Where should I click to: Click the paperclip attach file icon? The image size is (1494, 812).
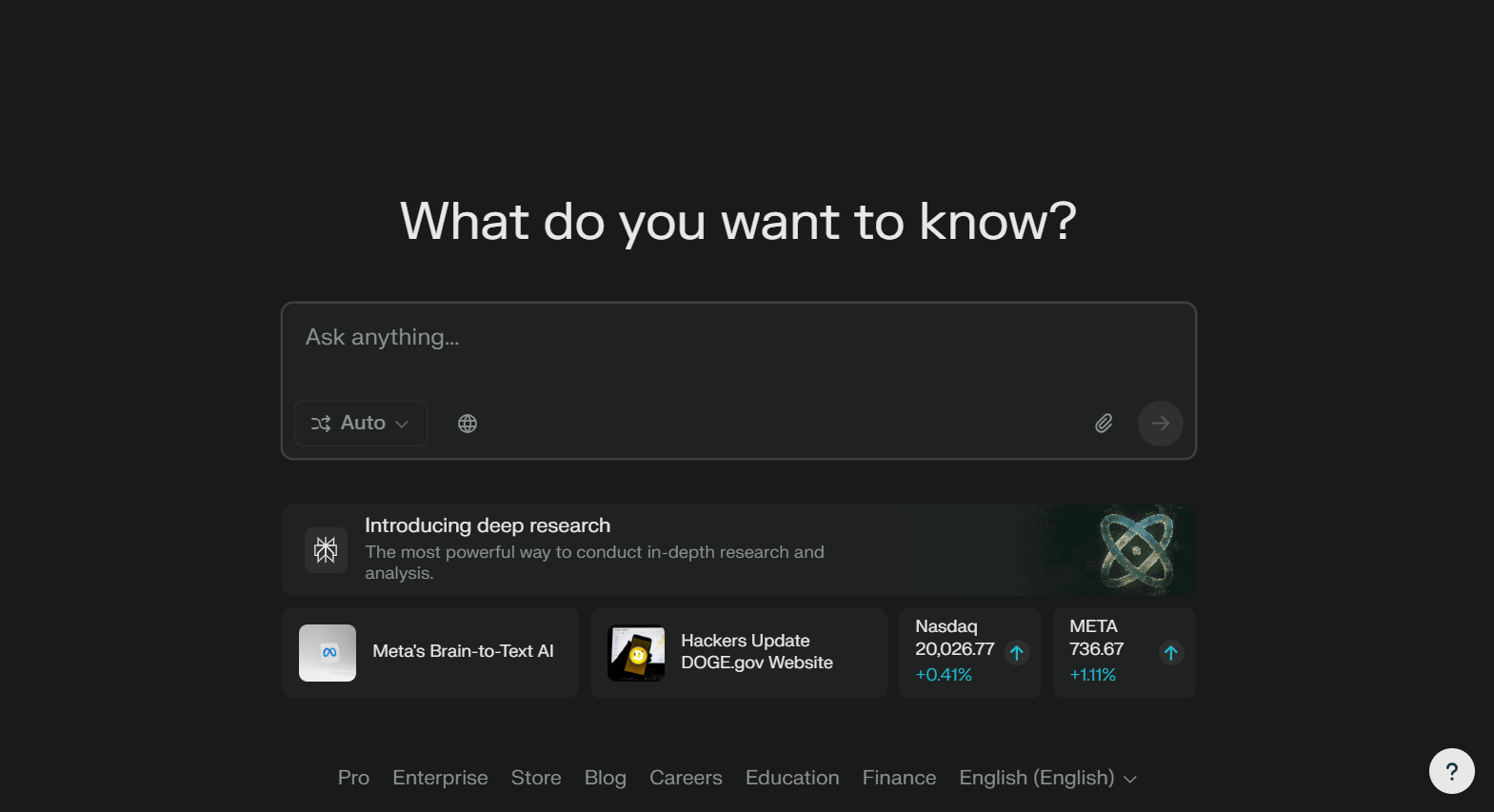pos(1104,424)
